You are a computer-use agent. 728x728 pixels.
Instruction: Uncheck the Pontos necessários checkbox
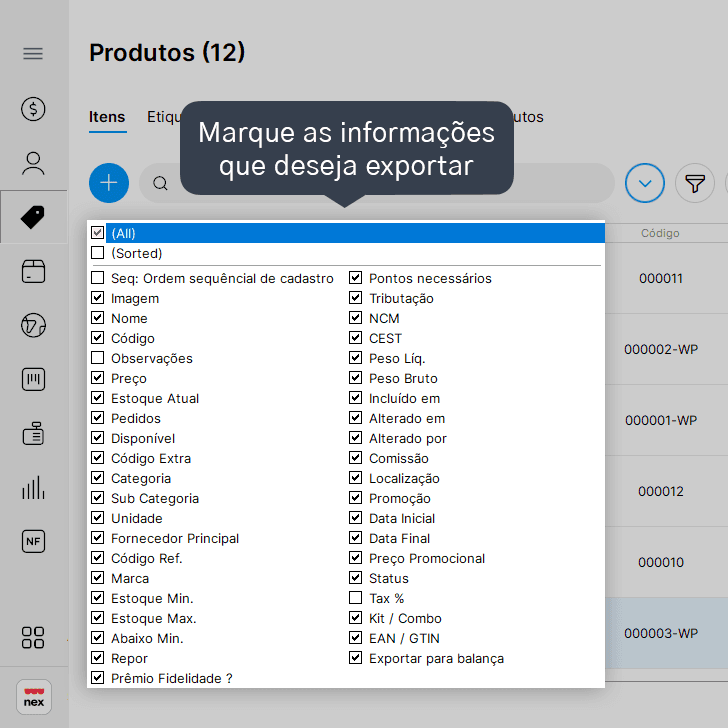coord(356,278)
